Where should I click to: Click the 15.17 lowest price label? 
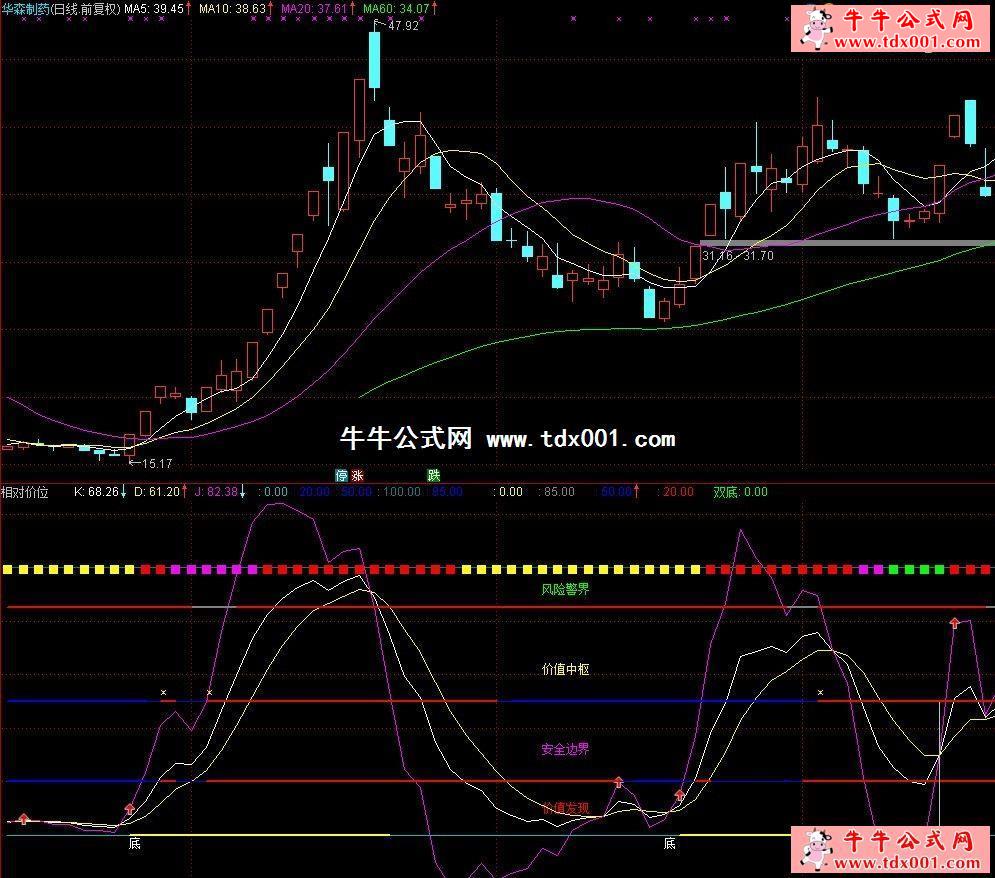(x=157, y=464)
